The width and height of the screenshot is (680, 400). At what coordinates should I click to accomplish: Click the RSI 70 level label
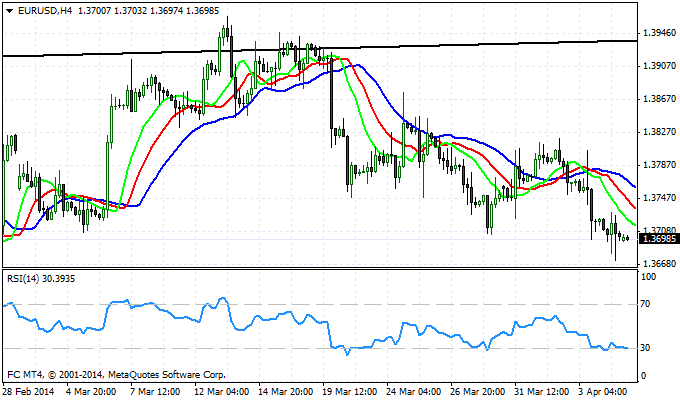tap(645, 304)
